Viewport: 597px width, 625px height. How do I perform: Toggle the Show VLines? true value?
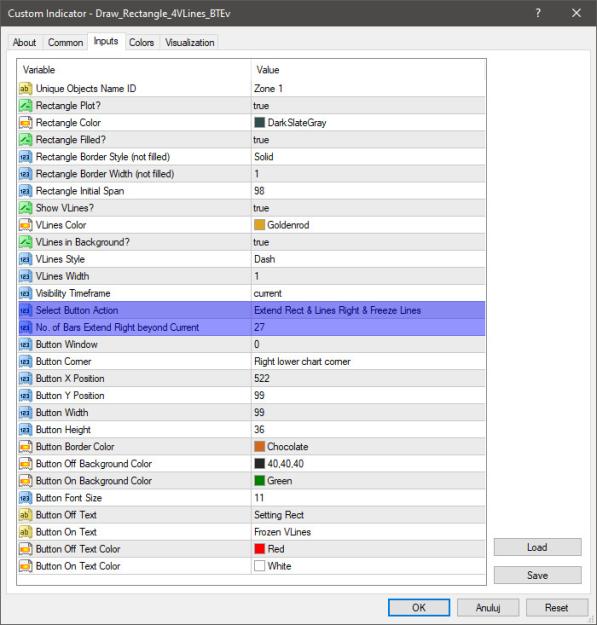tap(368, 208)
